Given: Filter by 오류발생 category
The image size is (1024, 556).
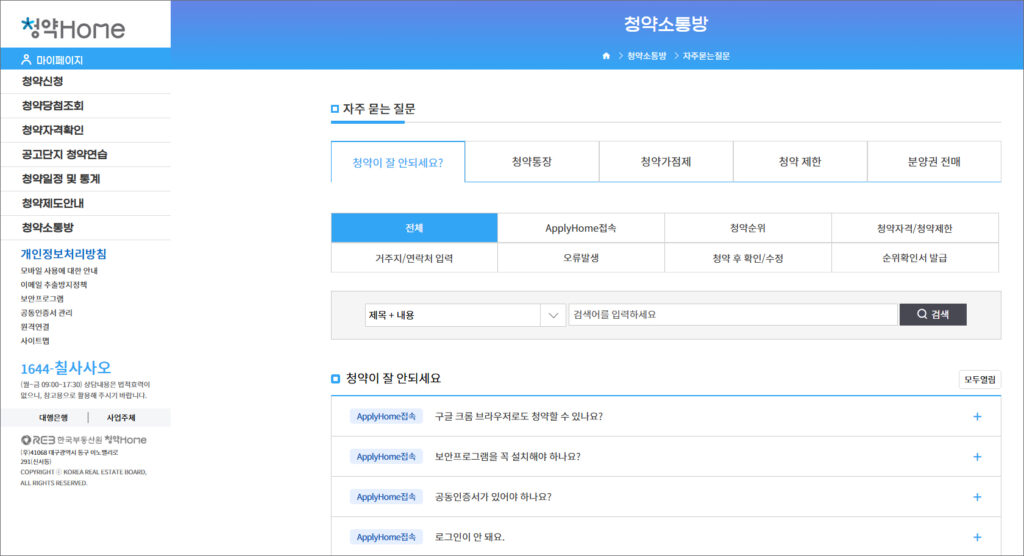Looking at the screenshot, I should coord(580,258).
